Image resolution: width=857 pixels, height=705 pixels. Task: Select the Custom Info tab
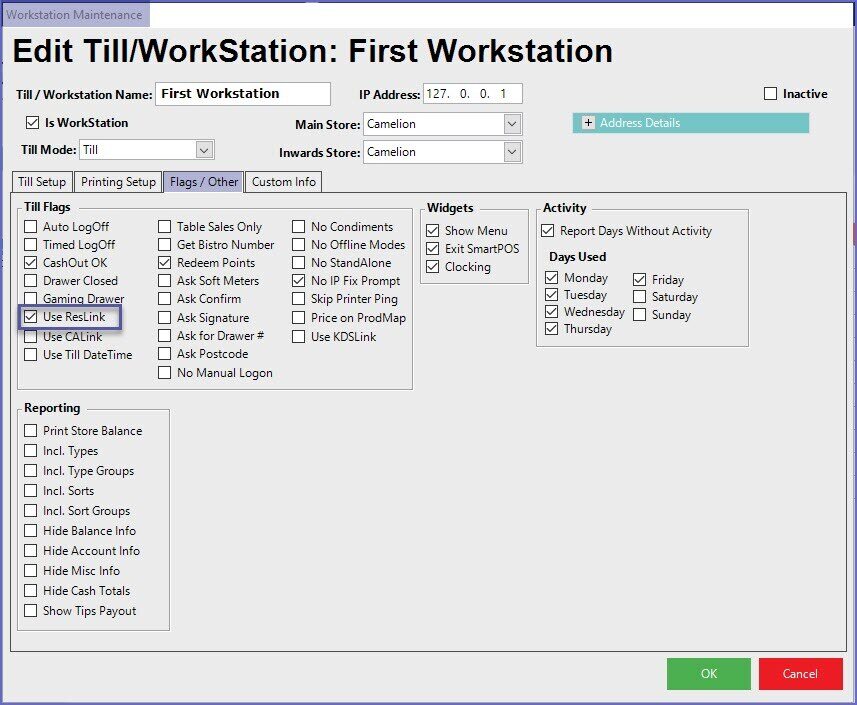[x=283, y=182]
